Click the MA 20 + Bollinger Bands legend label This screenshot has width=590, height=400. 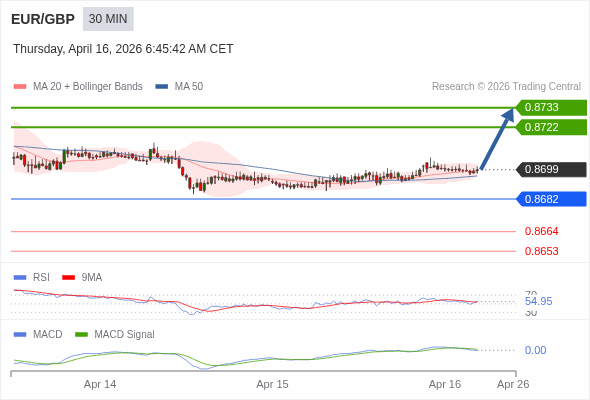coord(88,87)
